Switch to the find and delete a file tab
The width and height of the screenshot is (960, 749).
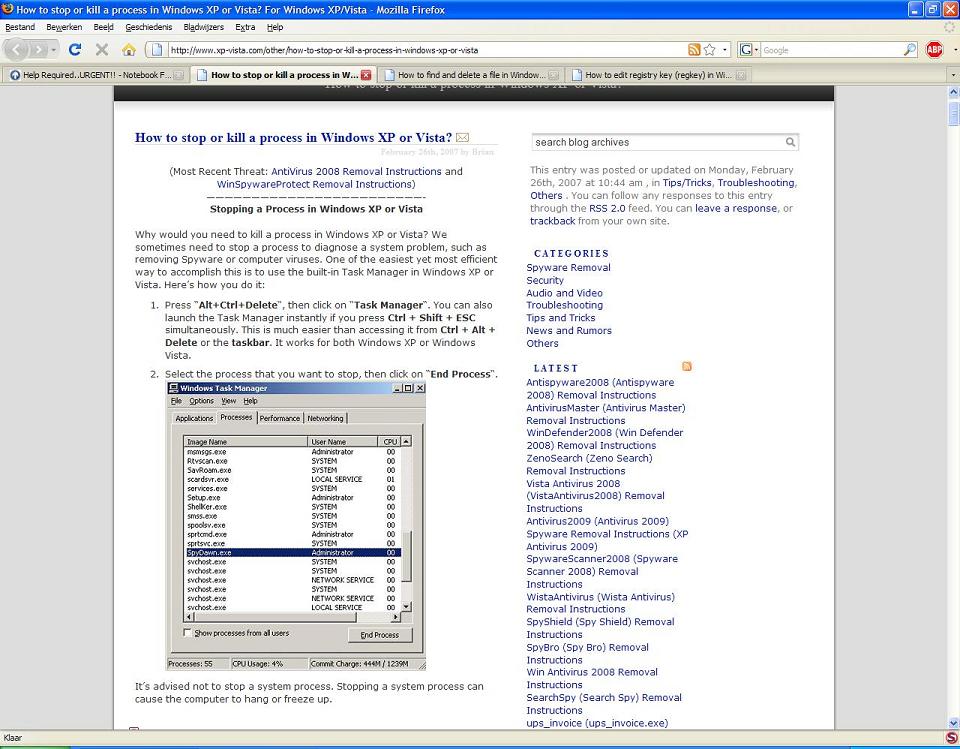[471, 75]
